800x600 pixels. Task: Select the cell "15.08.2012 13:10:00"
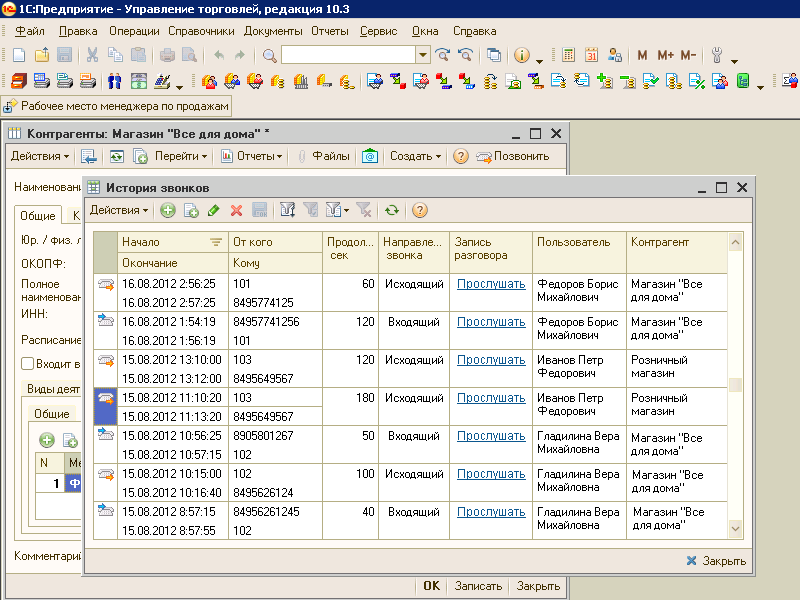[x=172, y=360]
